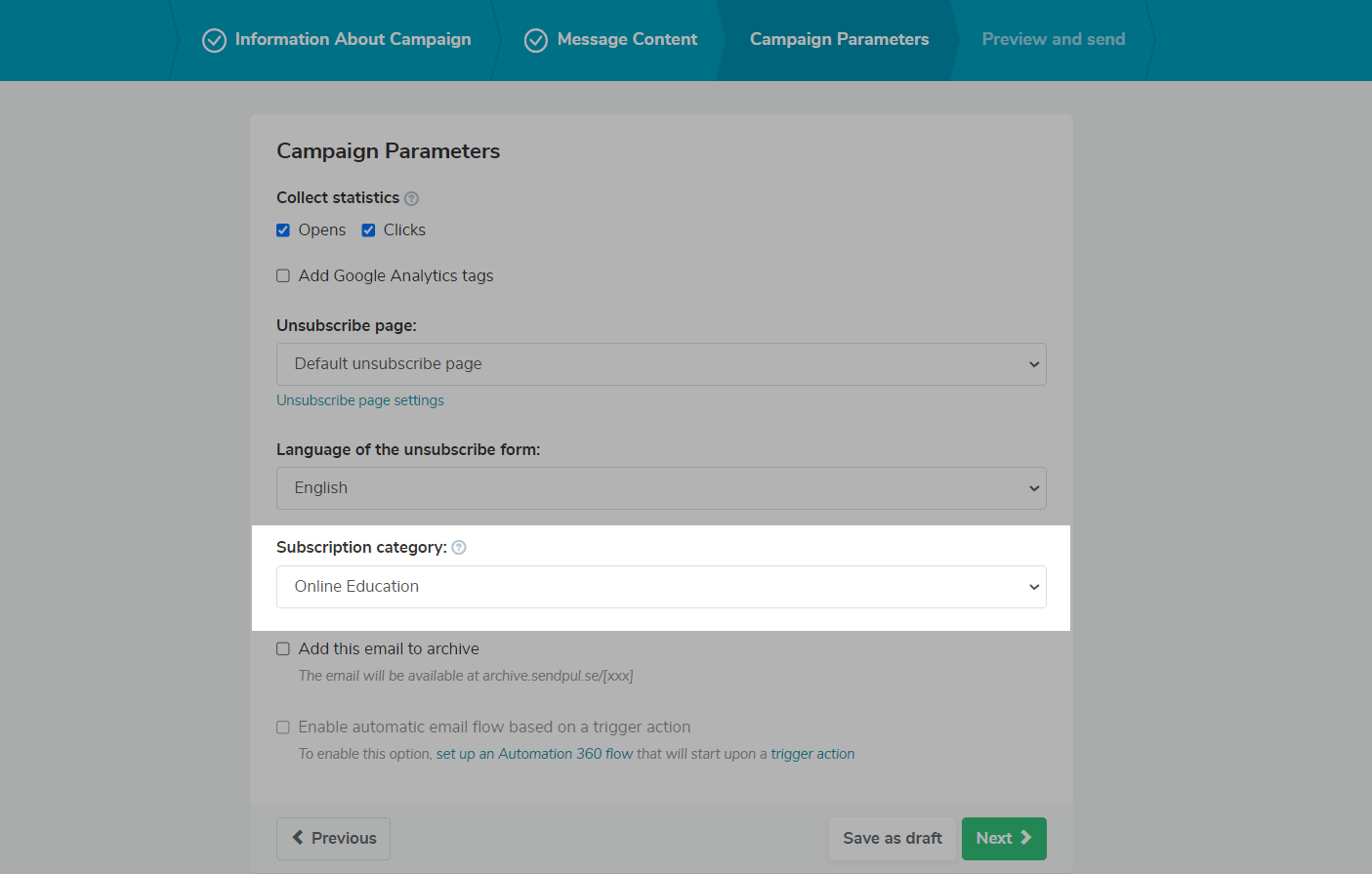Click the green Next button
The width and height of the screenshot is (1372, 874).
pos(1003,839)
